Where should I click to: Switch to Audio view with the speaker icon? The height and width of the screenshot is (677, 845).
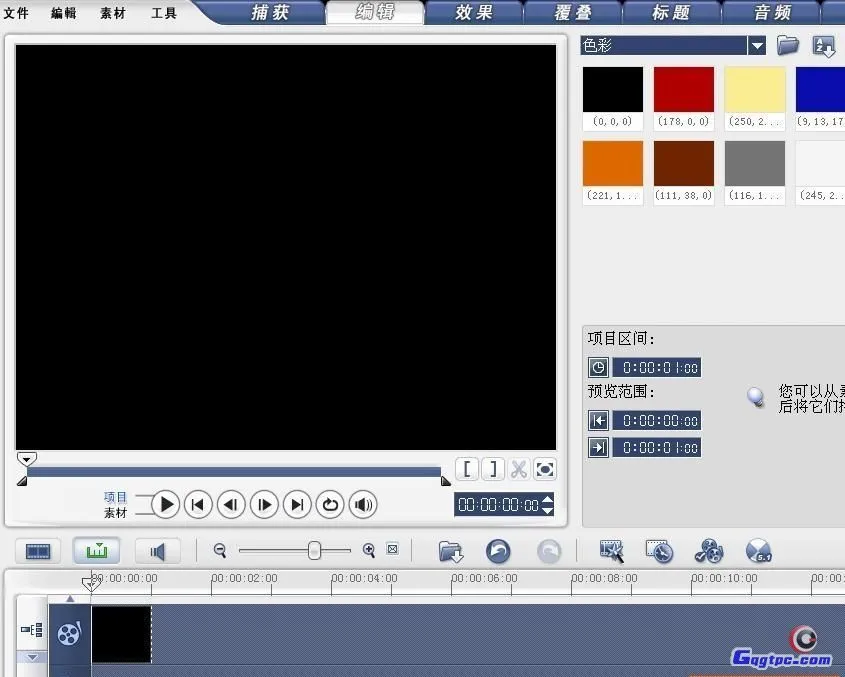(157, 551)
